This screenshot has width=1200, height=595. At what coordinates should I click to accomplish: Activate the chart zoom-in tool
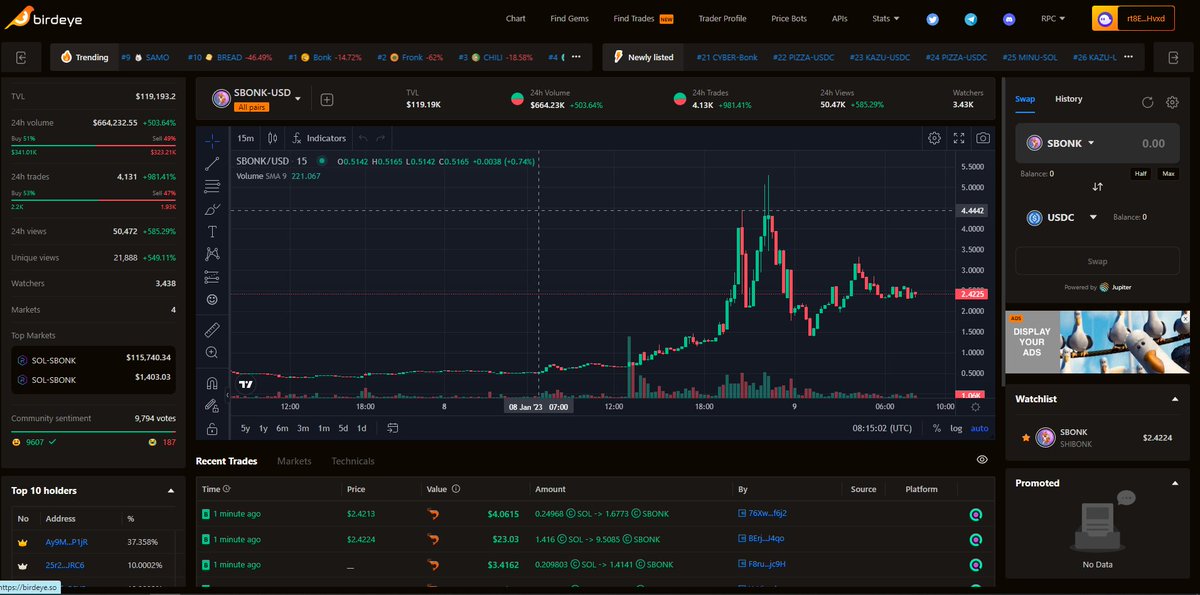coord(212,352)
